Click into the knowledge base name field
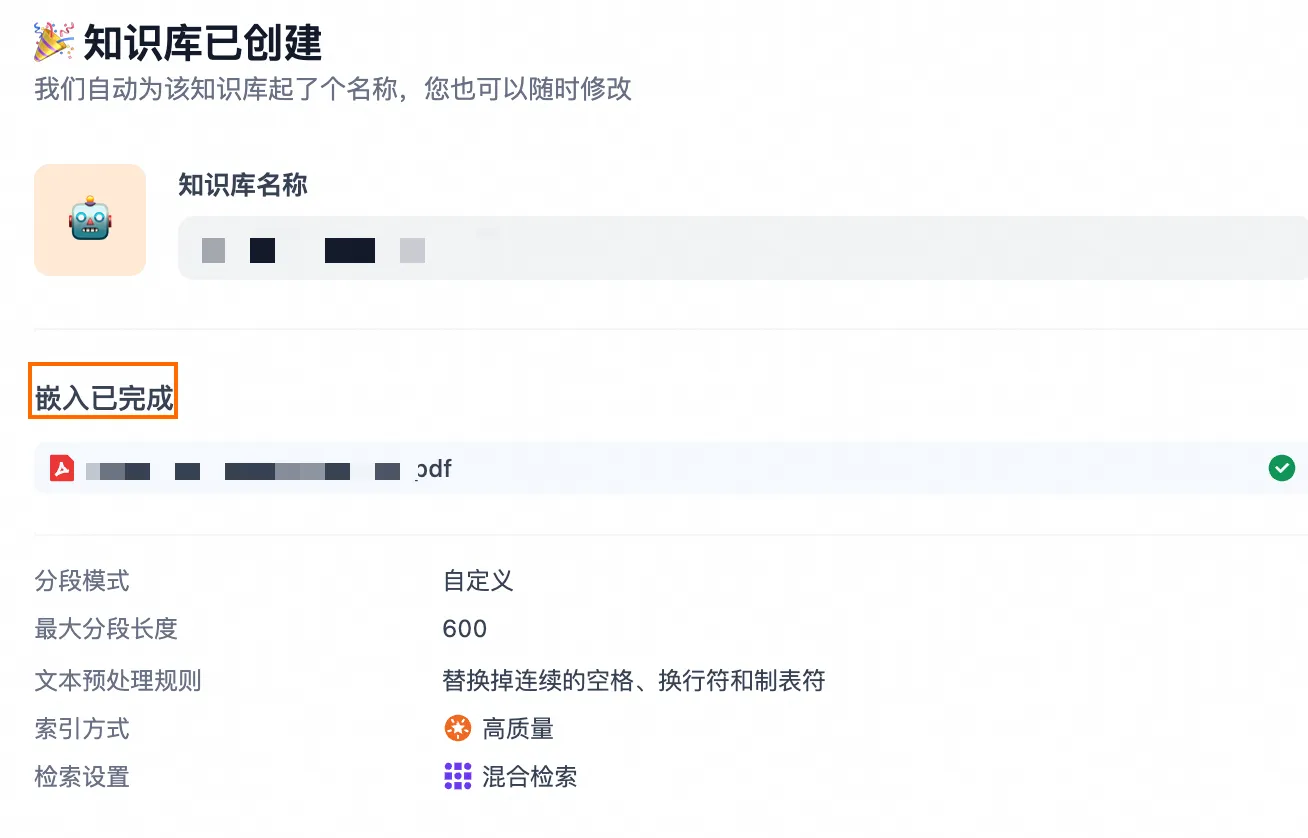 coord(742,248)
